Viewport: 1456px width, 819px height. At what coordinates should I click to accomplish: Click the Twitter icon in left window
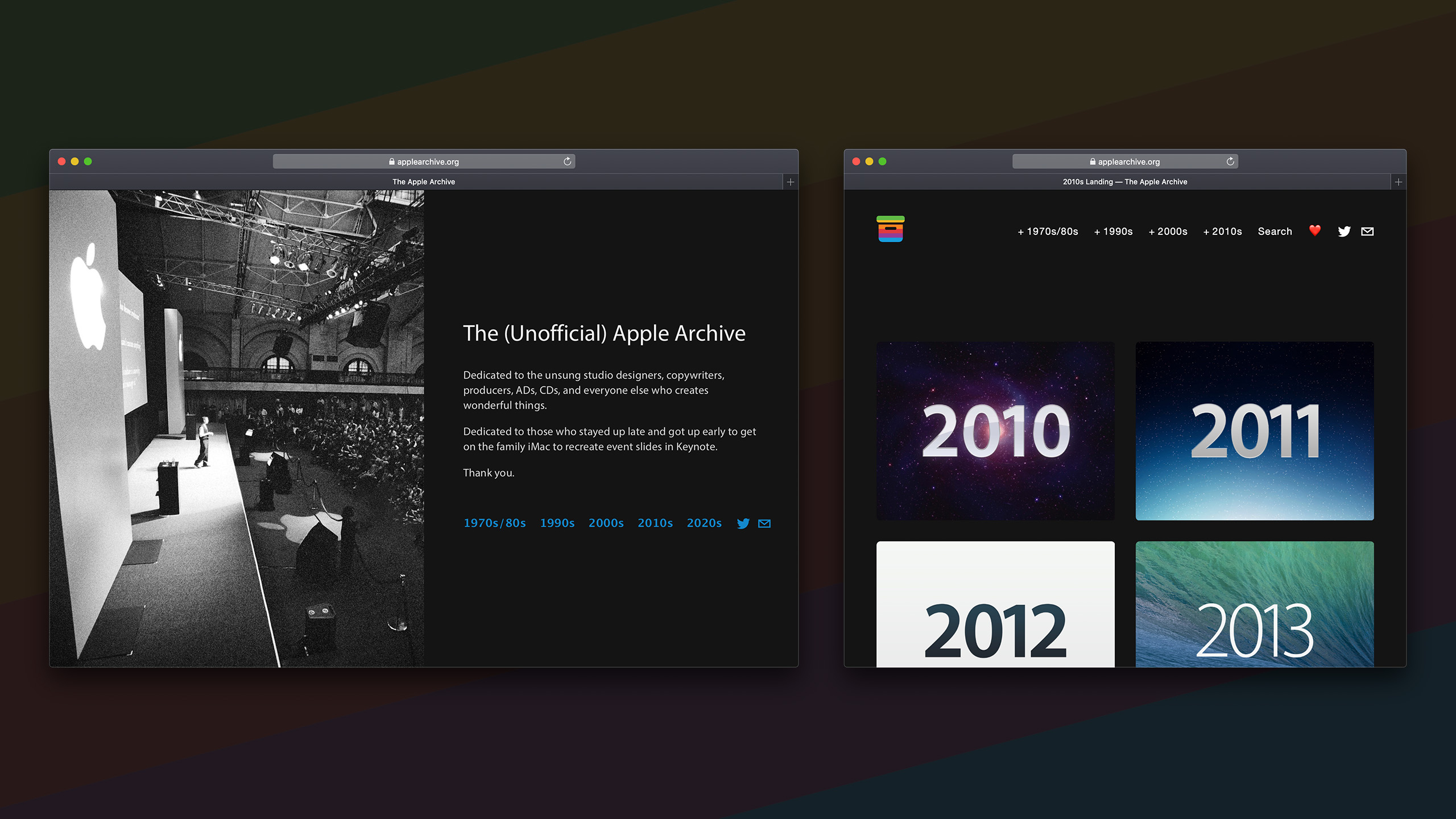[743, 523]
